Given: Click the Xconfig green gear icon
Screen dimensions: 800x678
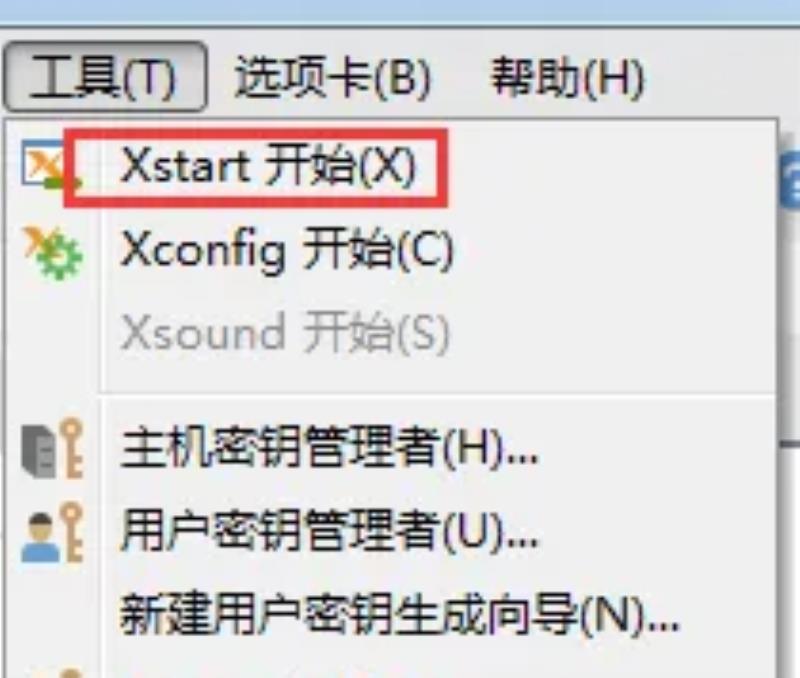Looking at the screenshot, I should (53, 253).
